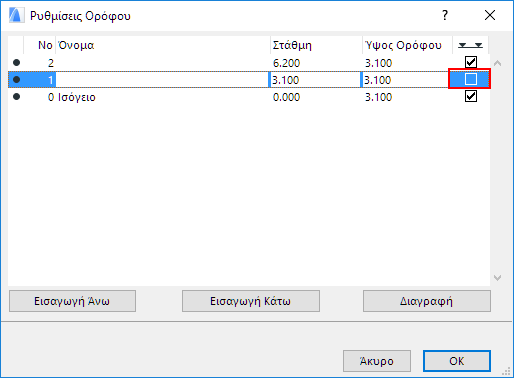Click the scroll down arrow of the list
Viewport: 514px width, 378px height.
click(x=498, y=278)
